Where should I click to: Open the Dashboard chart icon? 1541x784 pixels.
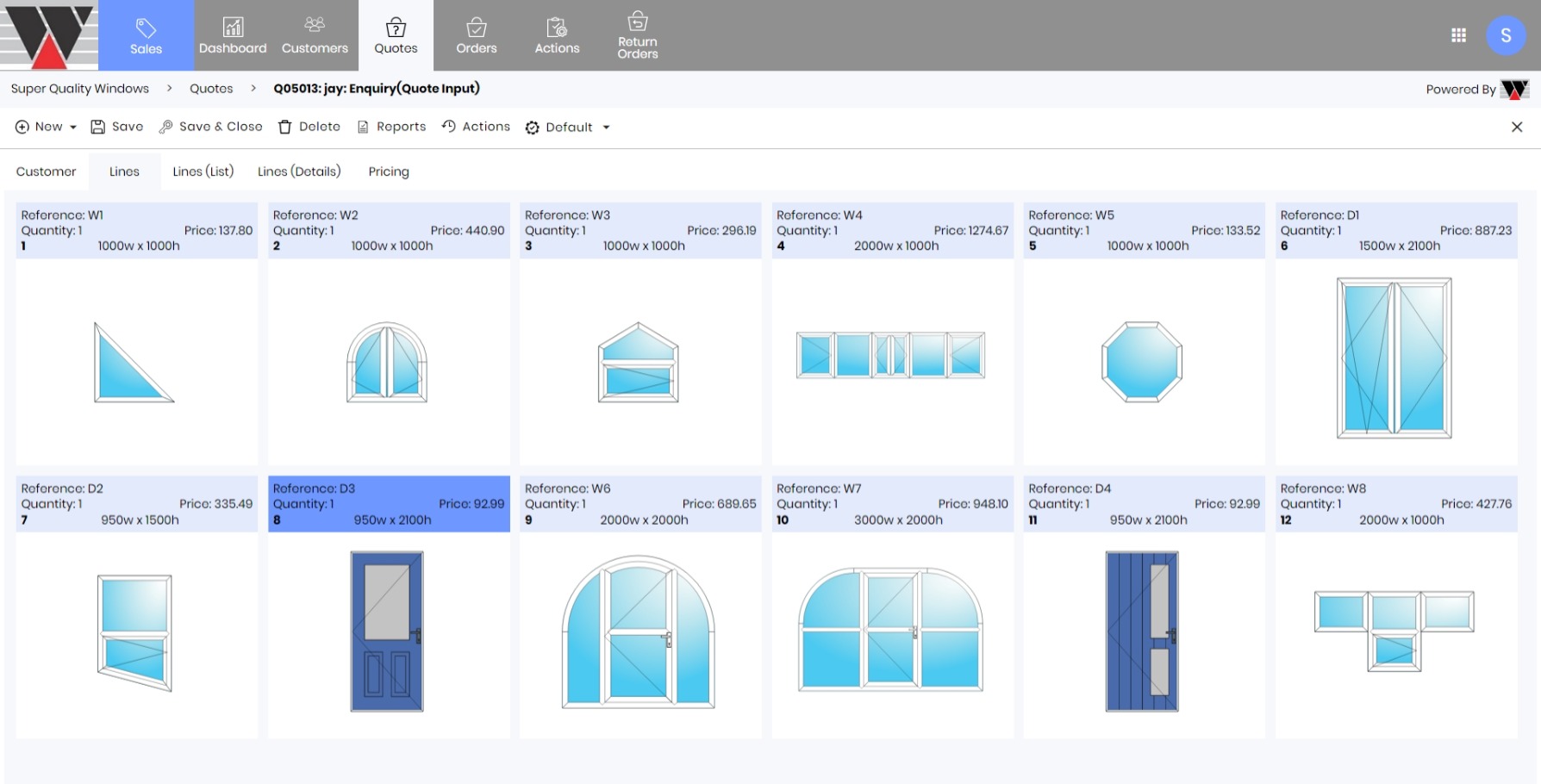(233, 28)
